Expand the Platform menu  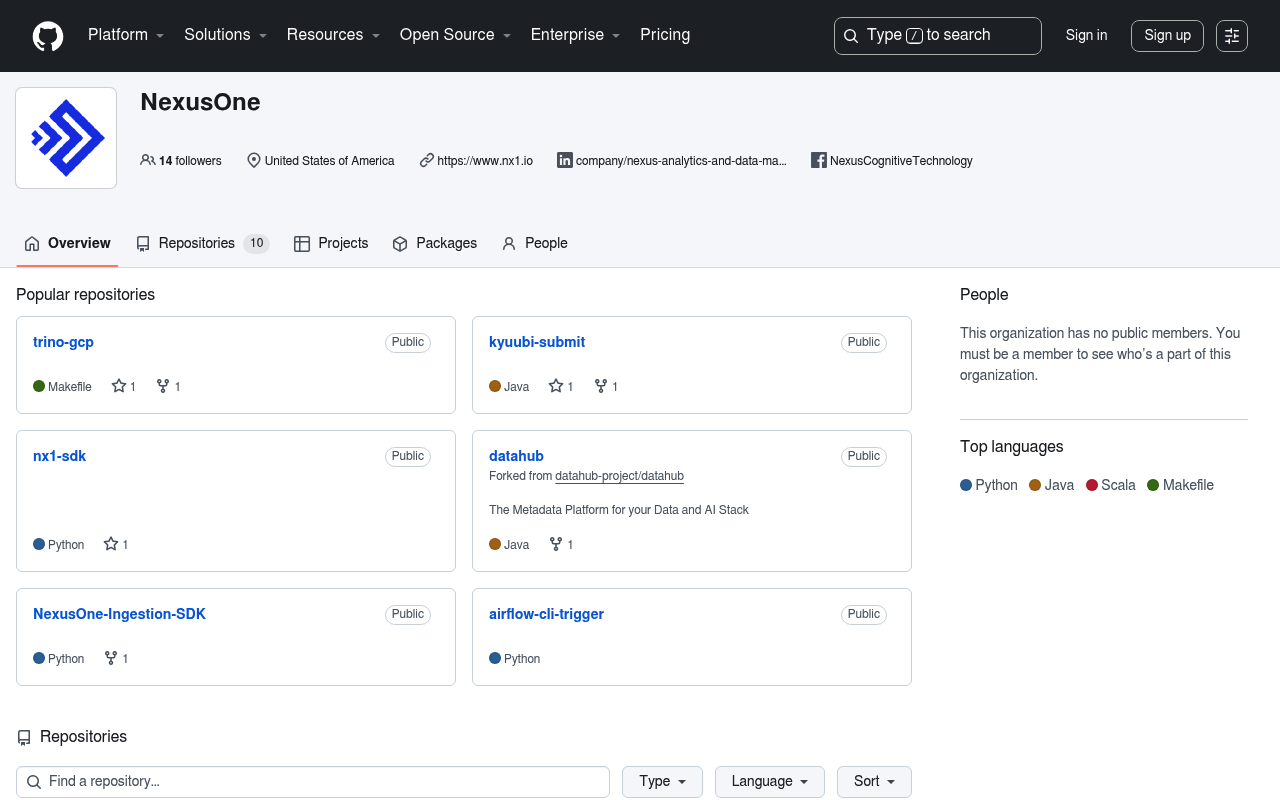coord(126,35)
